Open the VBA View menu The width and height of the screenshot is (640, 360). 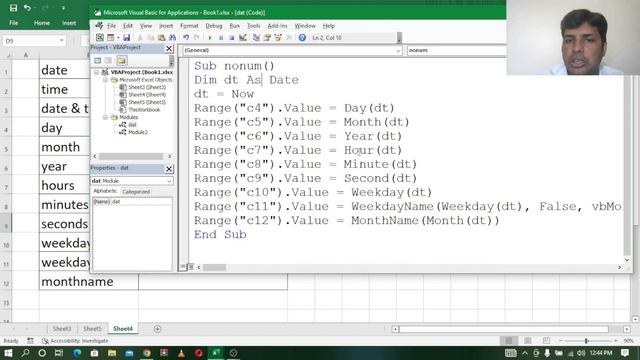(146, 26)
